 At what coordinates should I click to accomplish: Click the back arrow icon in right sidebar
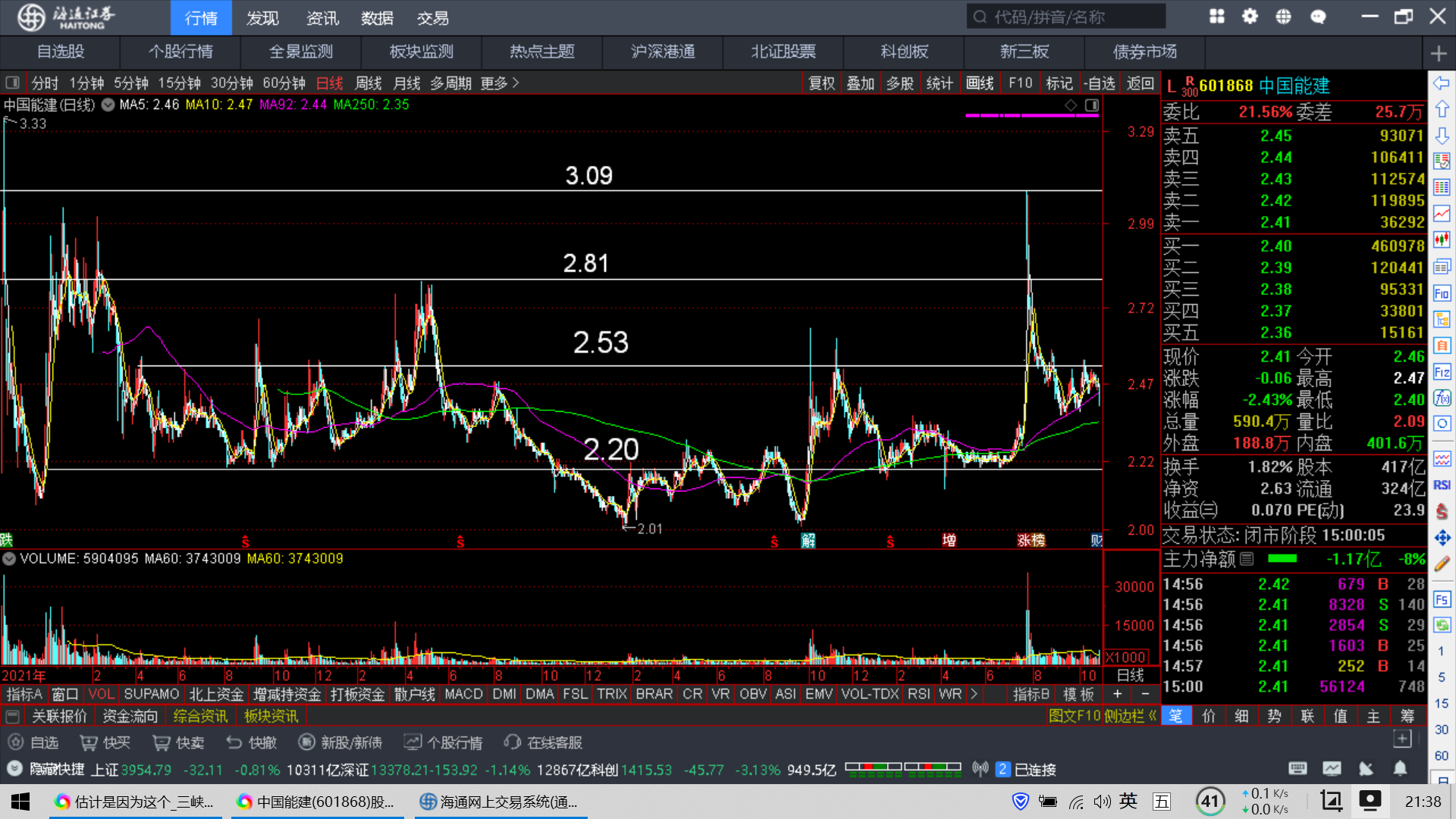point(1442,83)
